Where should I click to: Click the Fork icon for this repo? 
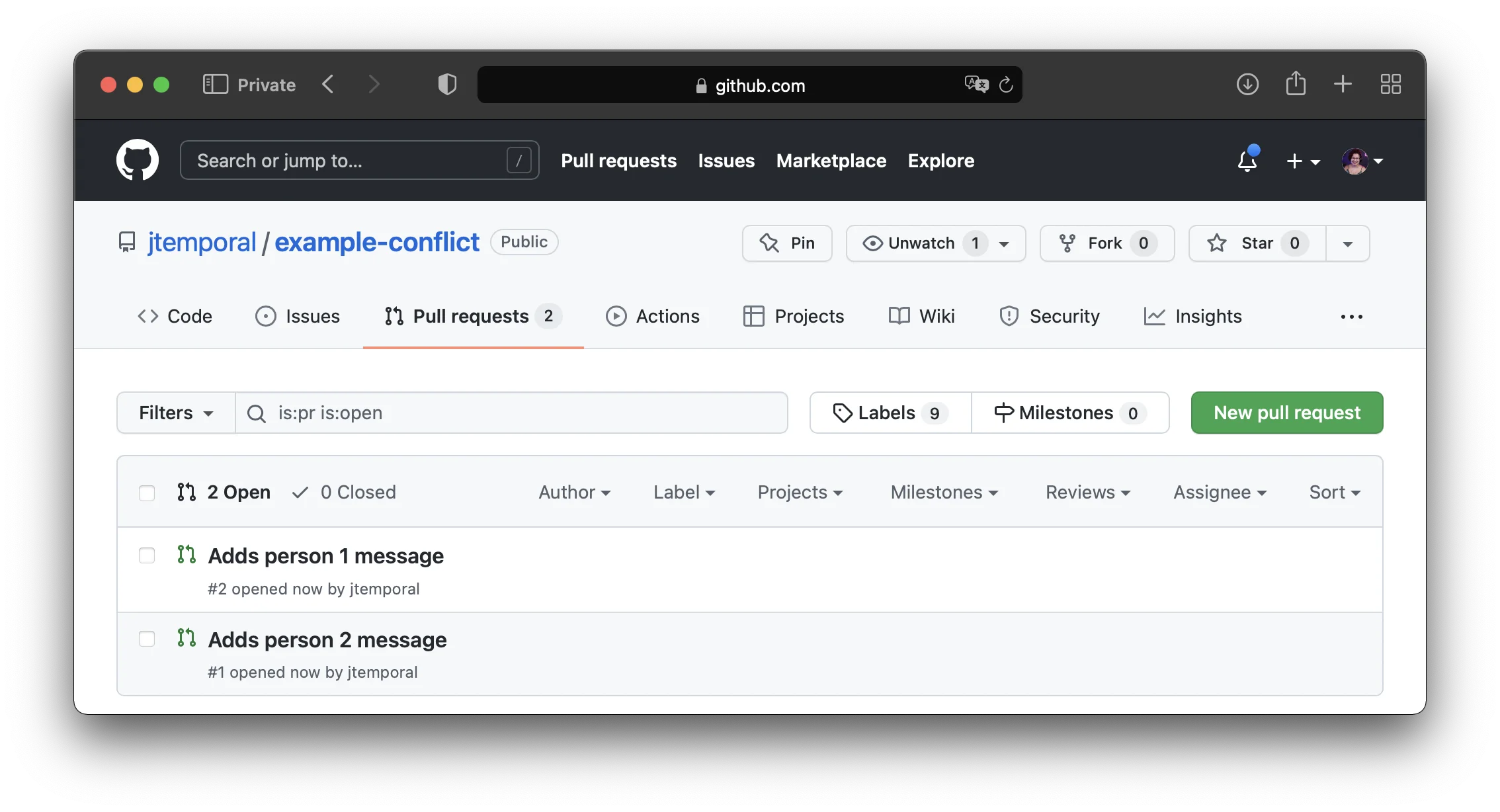1067,243
